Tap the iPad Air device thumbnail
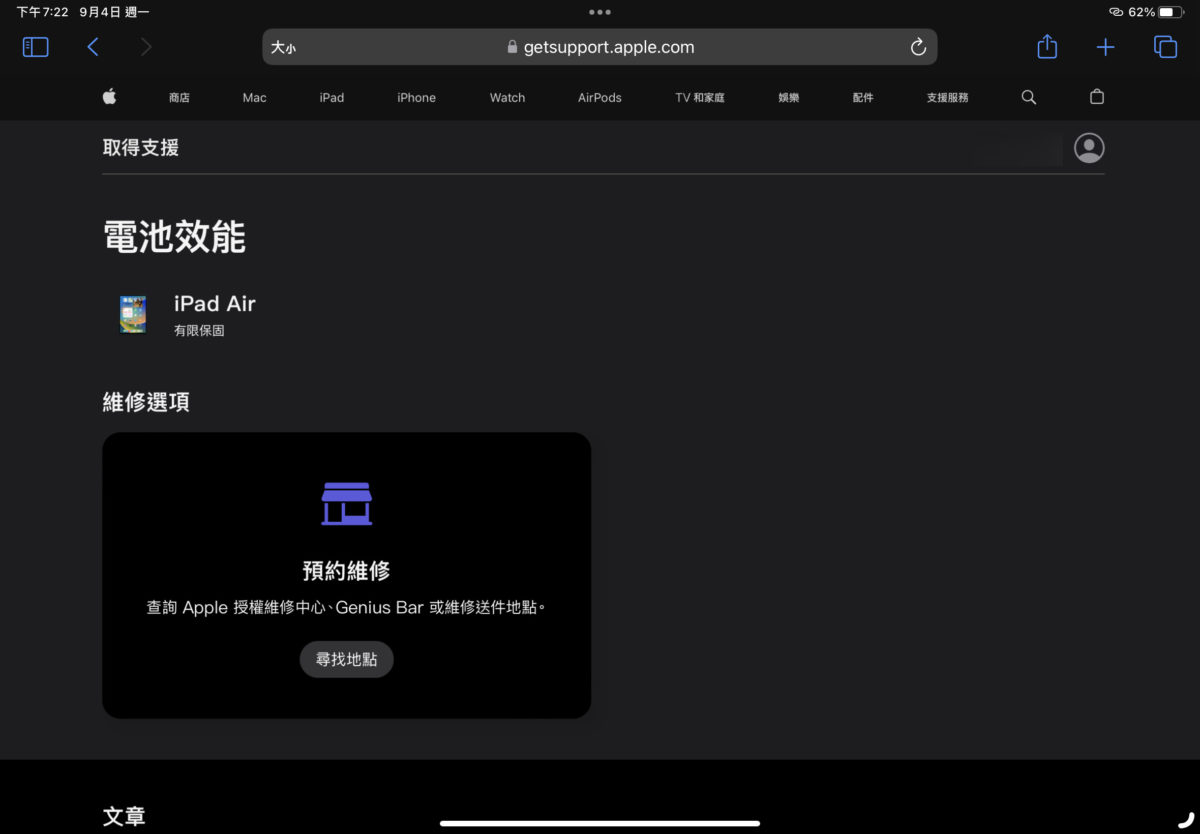1200x834 pixels. 133,314
